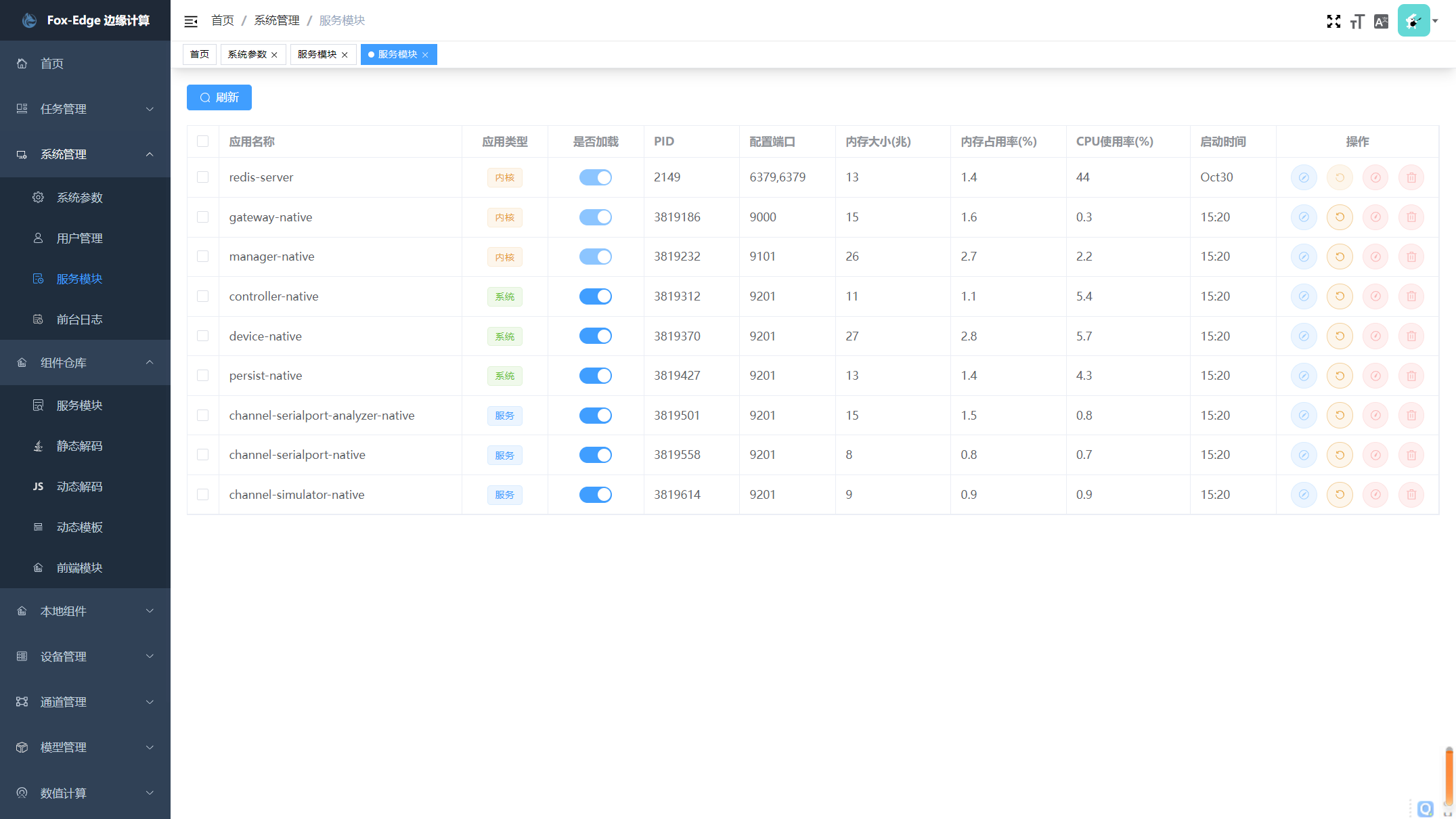This screenshot has width=1456, height=819.
Task: Restart controller-native with the orange circular arrow
Action: coord(1340,296)
